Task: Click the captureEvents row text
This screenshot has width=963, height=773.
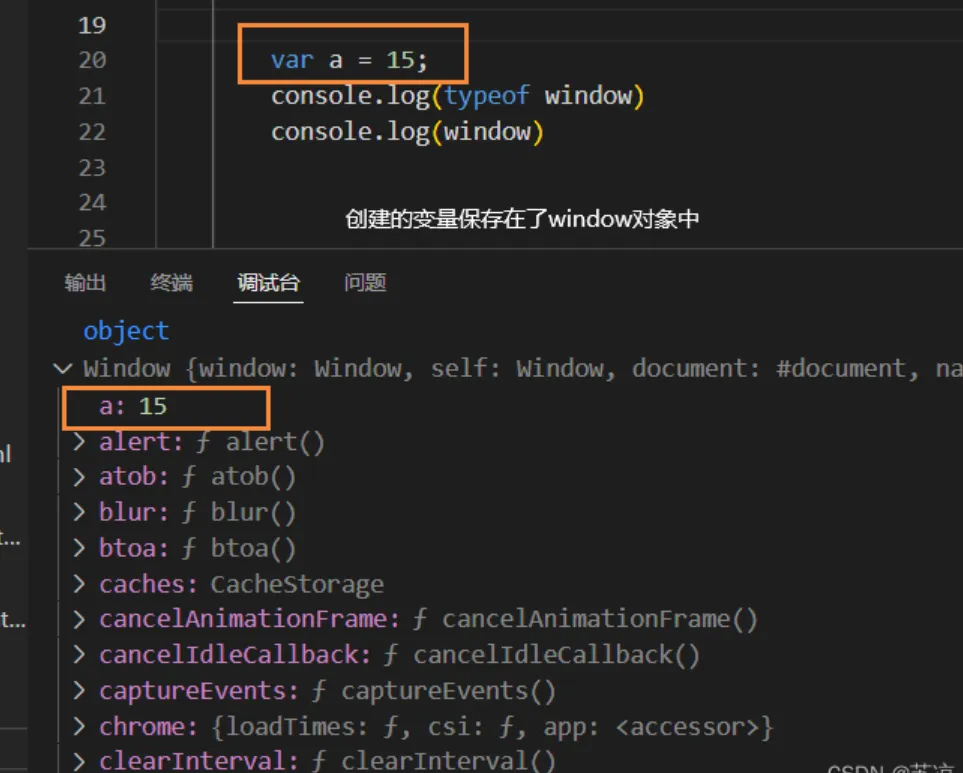Action: 328,691
